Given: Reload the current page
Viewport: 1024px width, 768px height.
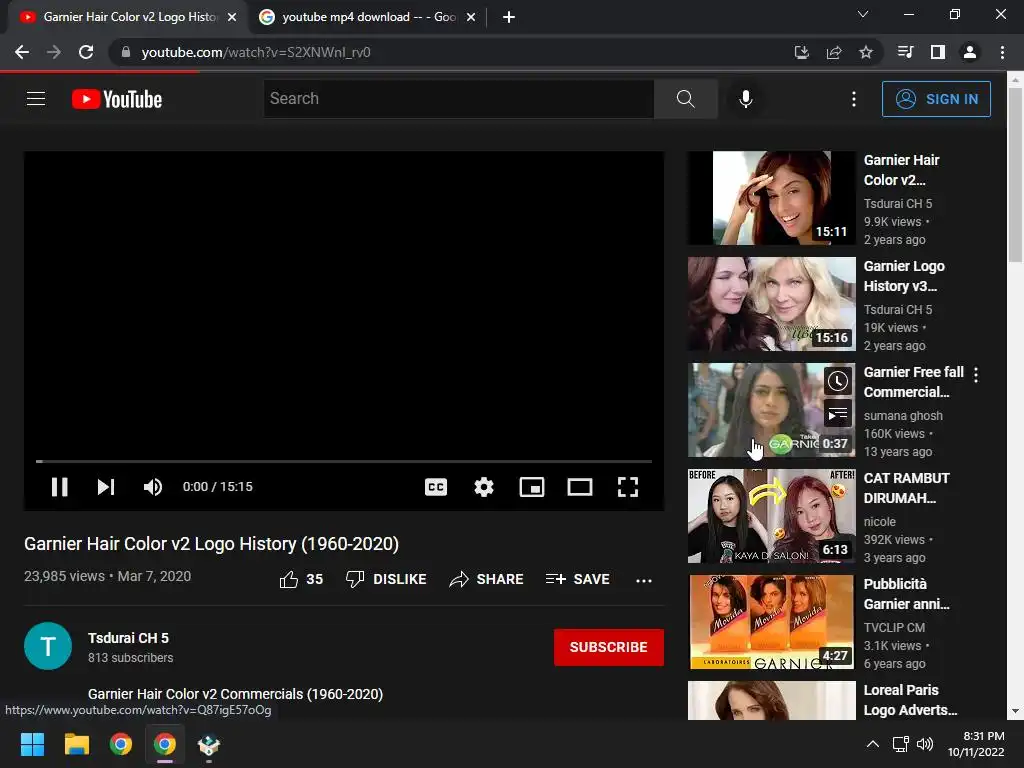Looking at the screenshot, I should click(86, 52).
